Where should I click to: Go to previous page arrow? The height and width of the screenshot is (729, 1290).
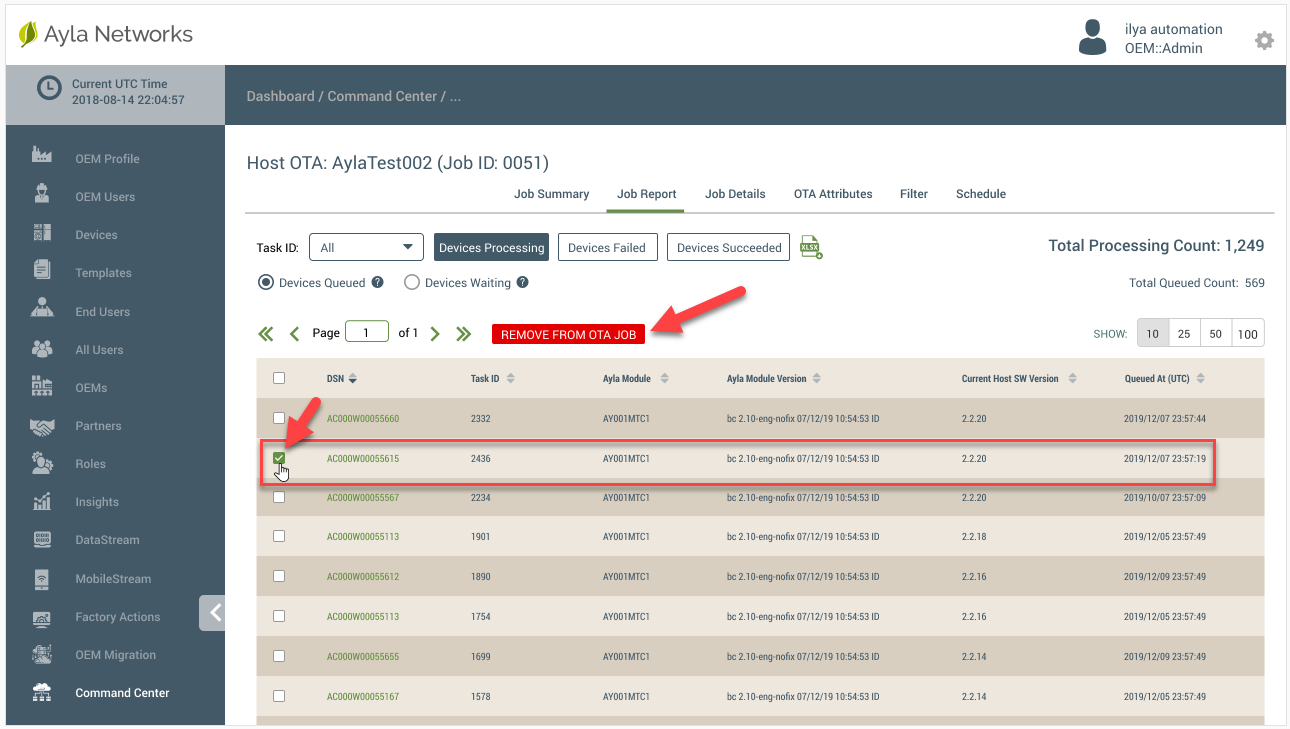pyautogui.click(x=295, y=334)
